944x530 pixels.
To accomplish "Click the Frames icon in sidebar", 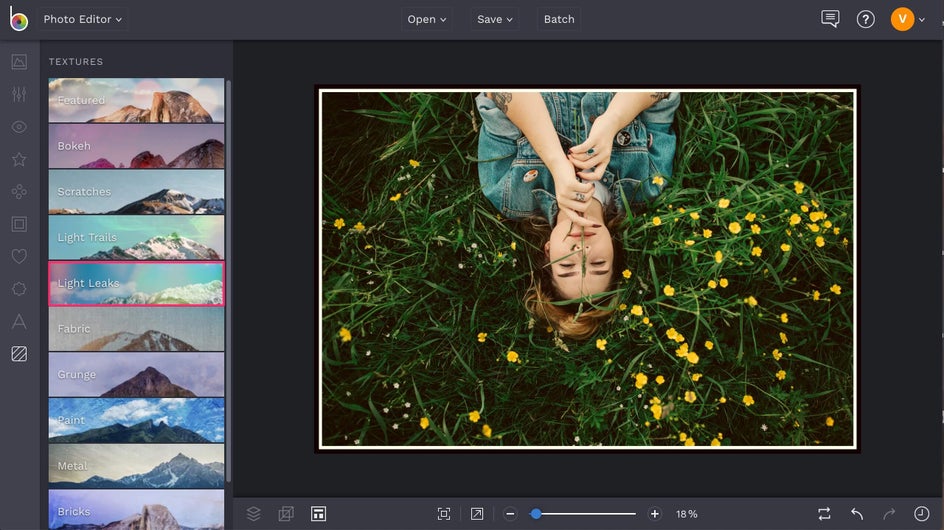I will tap(19, 224).
